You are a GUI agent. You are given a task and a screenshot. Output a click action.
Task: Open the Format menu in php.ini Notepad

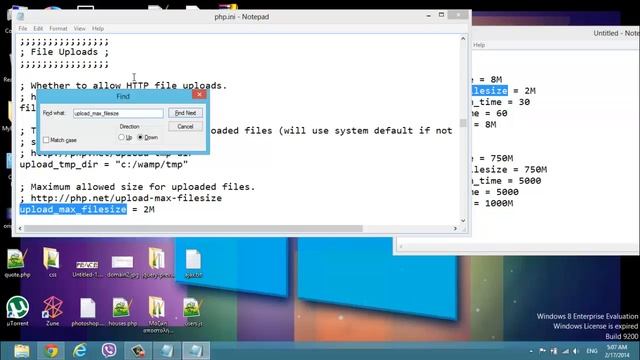click(58, 29)
